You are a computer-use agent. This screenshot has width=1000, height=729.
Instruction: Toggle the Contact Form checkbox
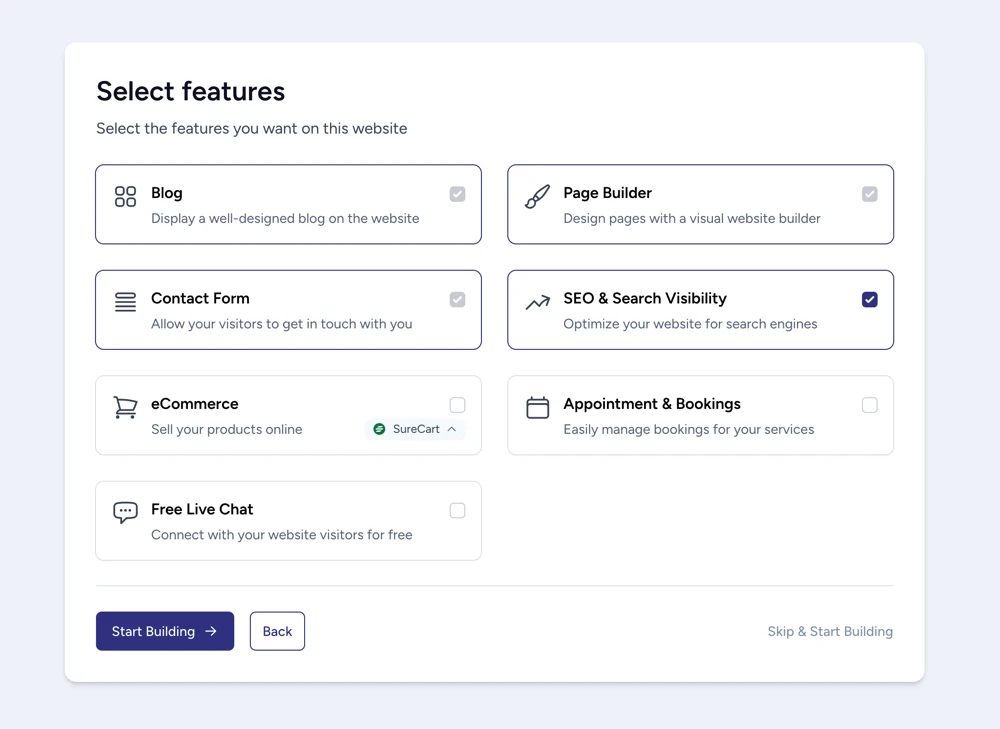(x=457, y=299)
